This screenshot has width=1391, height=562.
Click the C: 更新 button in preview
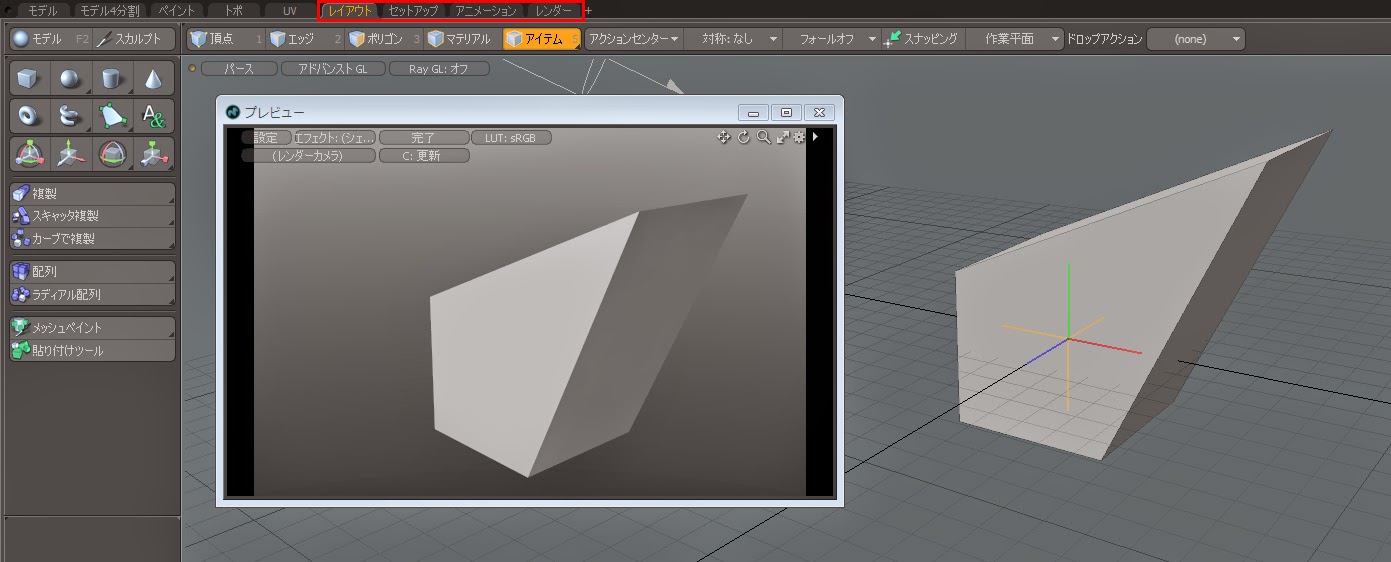[x=422, y=156]
